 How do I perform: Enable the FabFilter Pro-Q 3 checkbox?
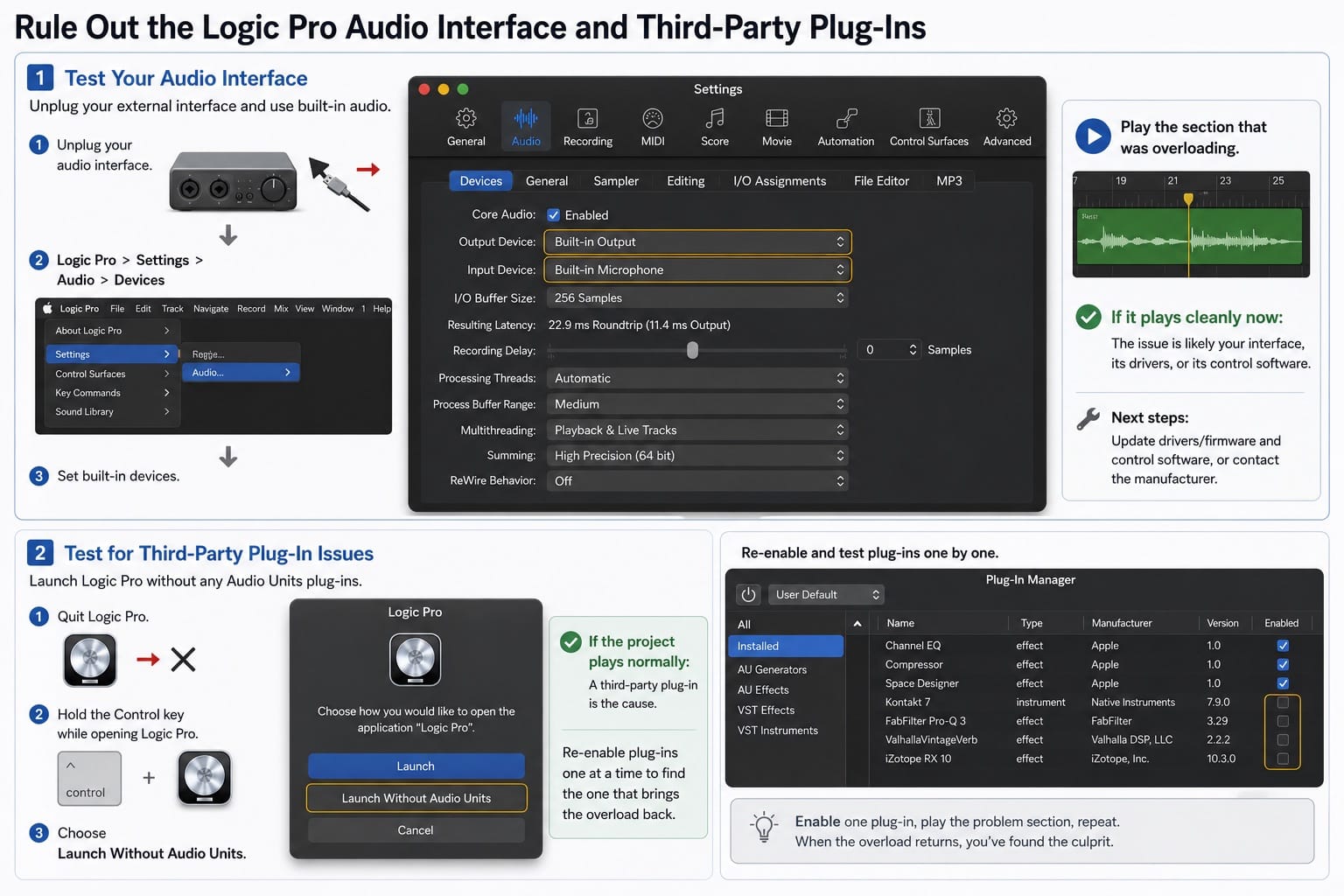coord(1283,721)
